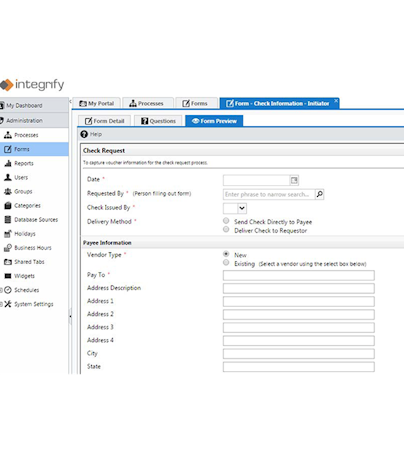This screenshot has width=404, height=450.
Task: Click the Address 4 input field
Action: tap(299, 341)
